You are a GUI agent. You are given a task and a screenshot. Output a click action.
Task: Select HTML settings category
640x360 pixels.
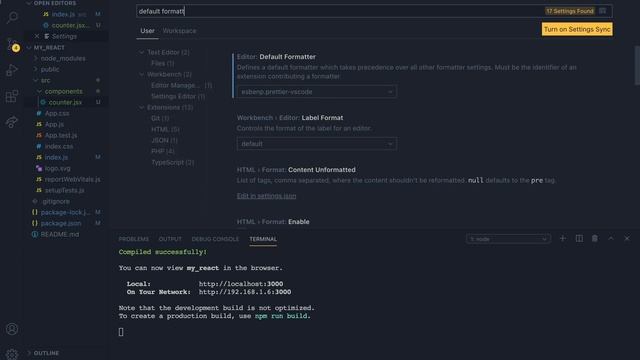click(x=165, y=129)
